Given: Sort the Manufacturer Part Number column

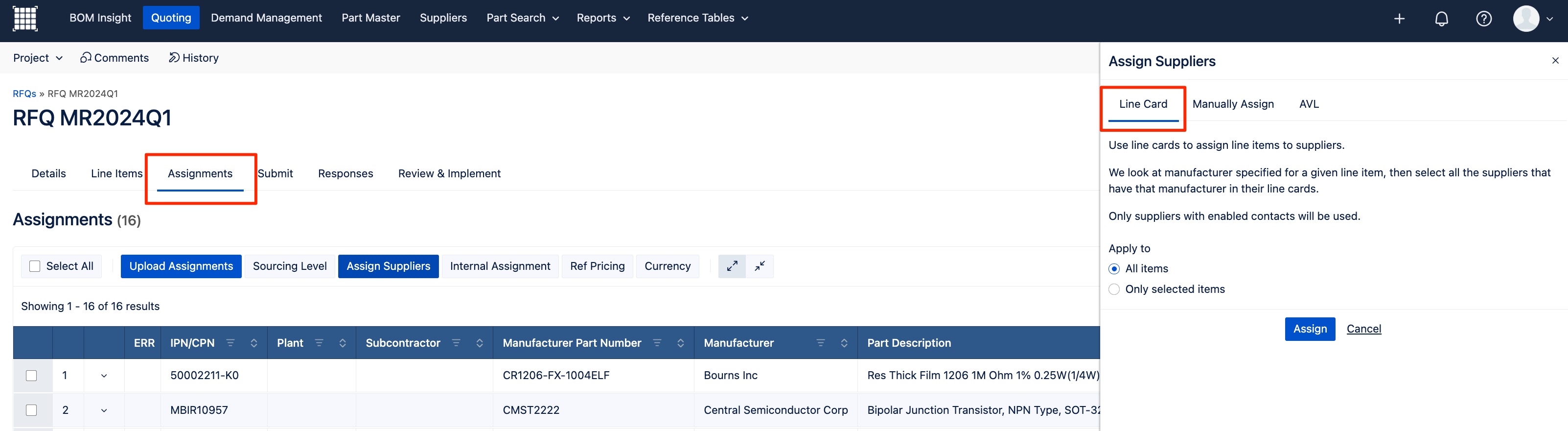Looking at the screenshot, I should [x=681, y=343].
